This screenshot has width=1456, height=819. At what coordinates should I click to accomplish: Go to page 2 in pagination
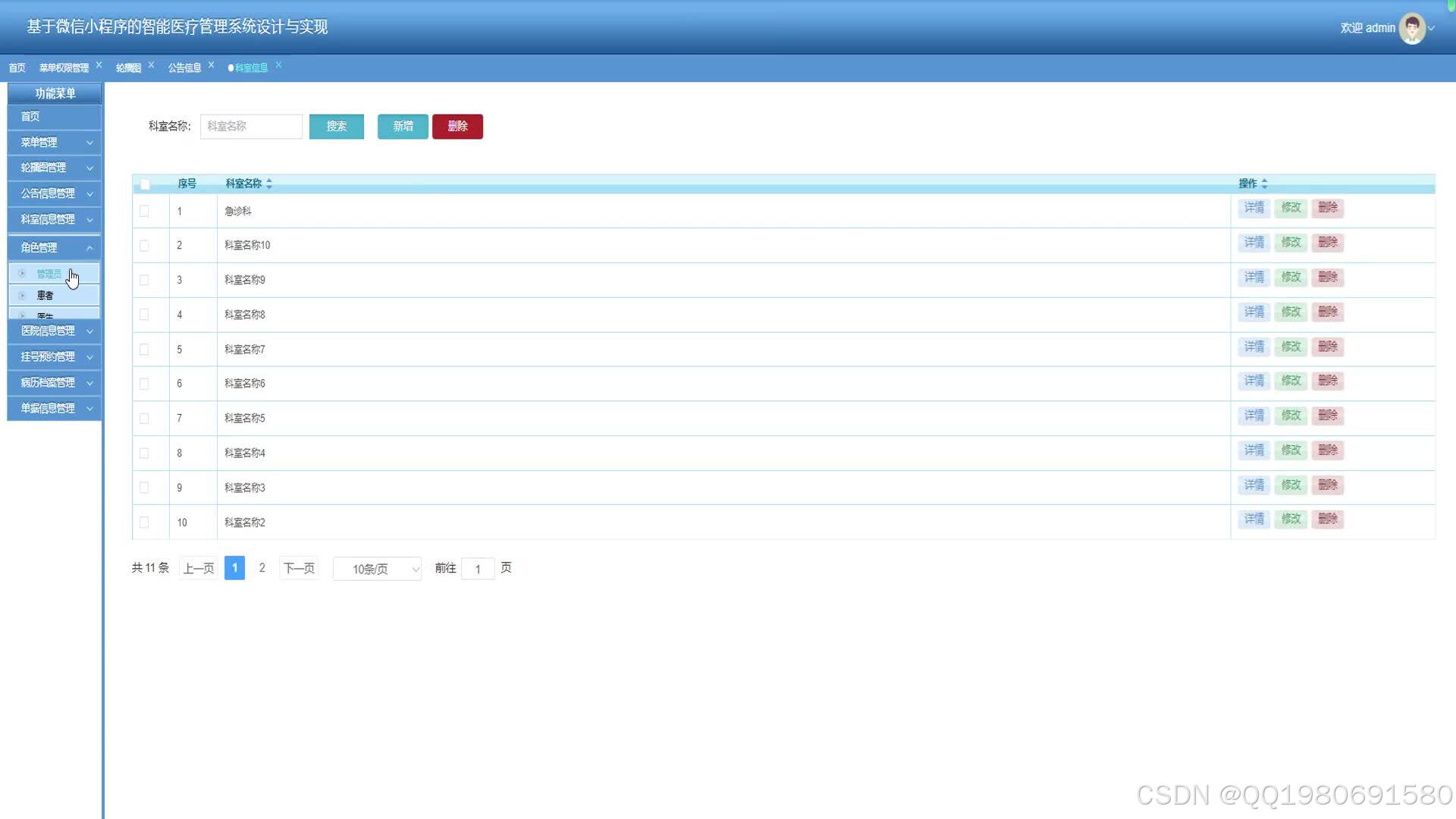pyautogui.click(x=262, y=568)
